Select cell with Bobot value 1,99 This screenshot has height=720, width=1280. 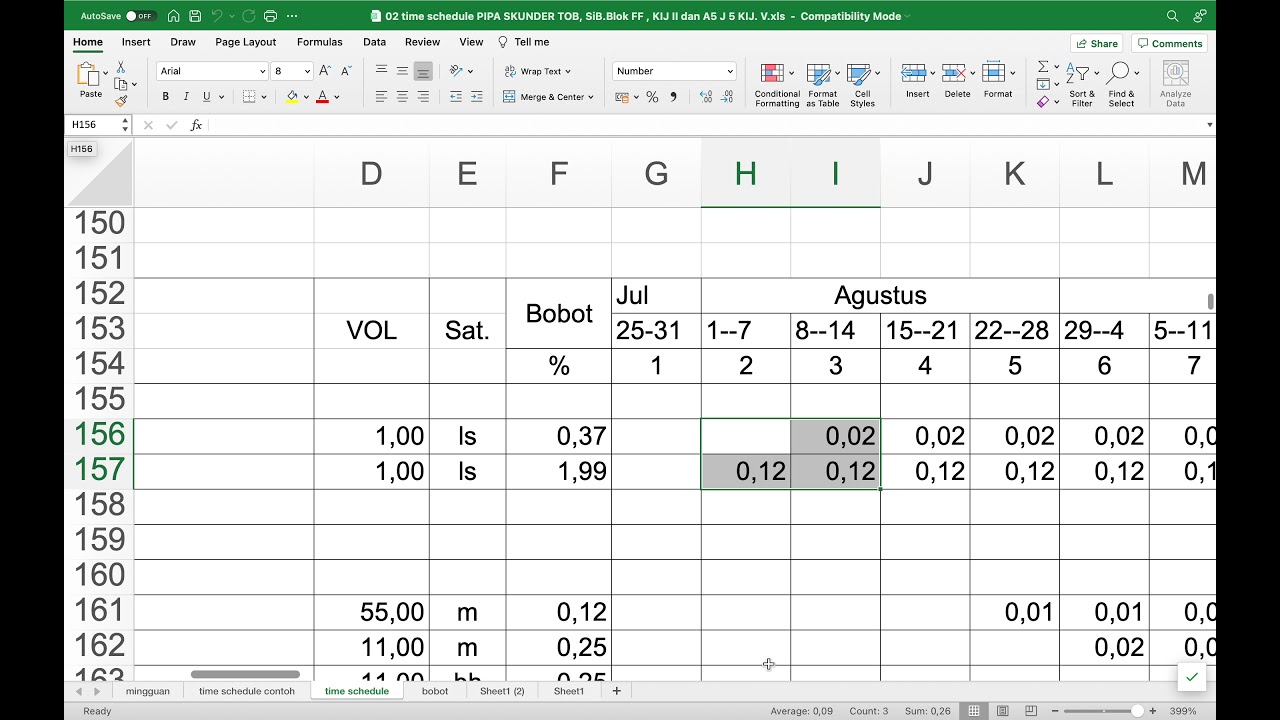[558, 471]
